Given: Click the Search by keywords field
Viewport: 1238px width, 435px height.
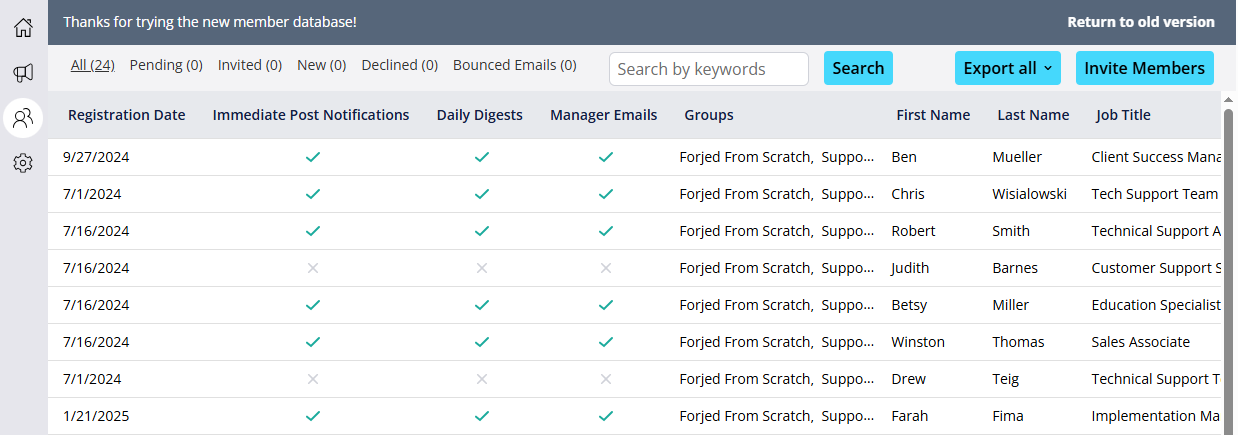Looking at the screenshot, I should tap(709, 69).
